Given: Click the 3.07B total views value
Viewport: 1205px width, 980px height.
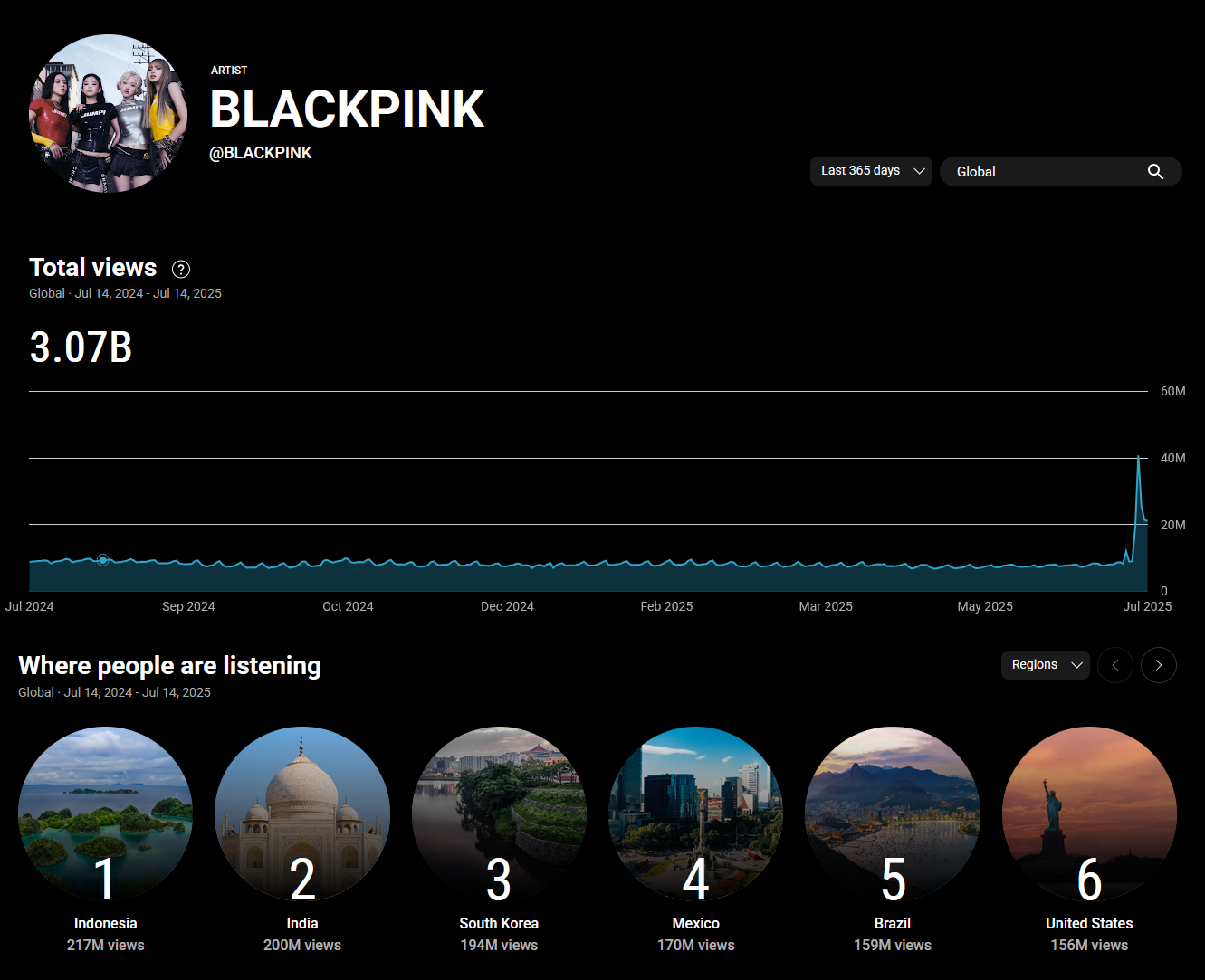Looking at the screenshot, I should tap(81, 347).
